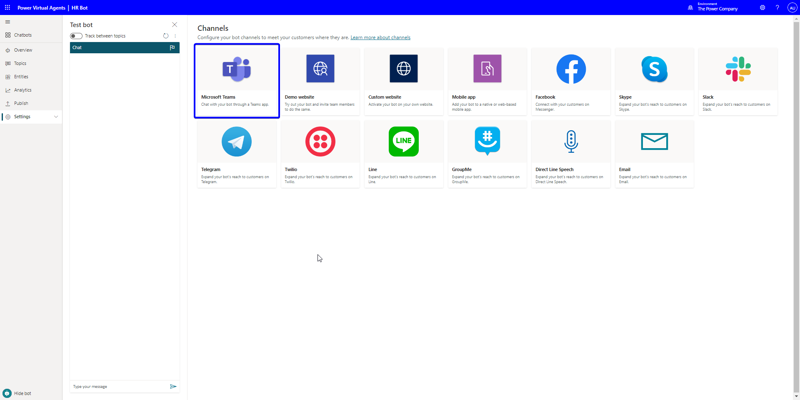The width and height of the screenshot is (800, 400).
Task: Click the 'Demo website' card title
Action: (299, 97)
